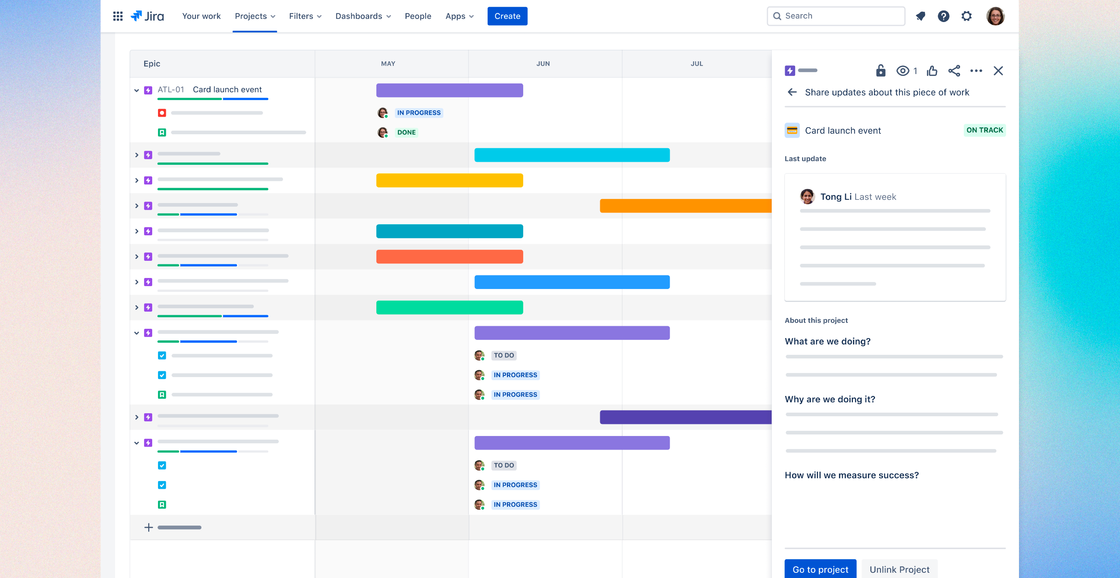Click the Go to project button
Screen dimensions: 1120x578
point(820,568)
